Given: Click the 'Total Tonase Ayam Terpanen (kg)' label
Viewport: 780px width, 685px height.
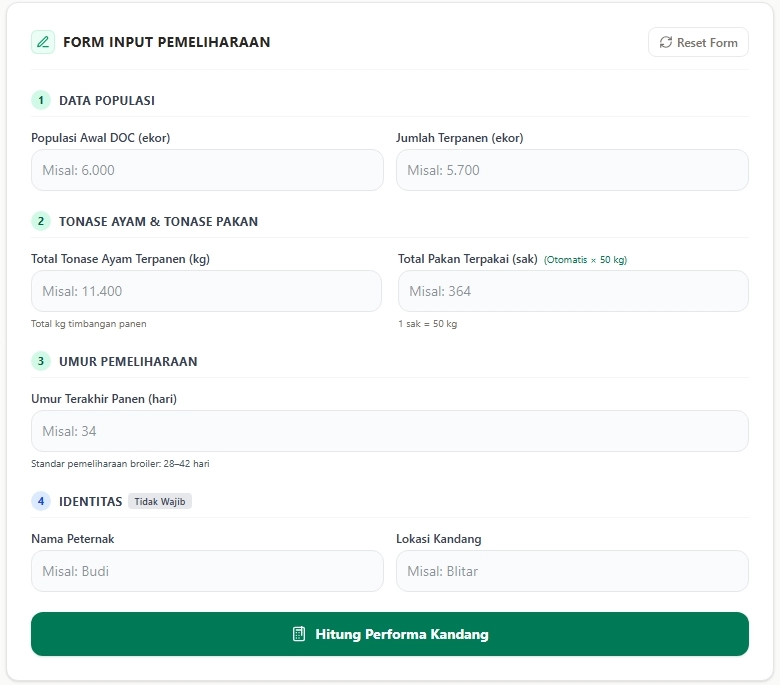Looking at the screenshot, I should (120, 259).
